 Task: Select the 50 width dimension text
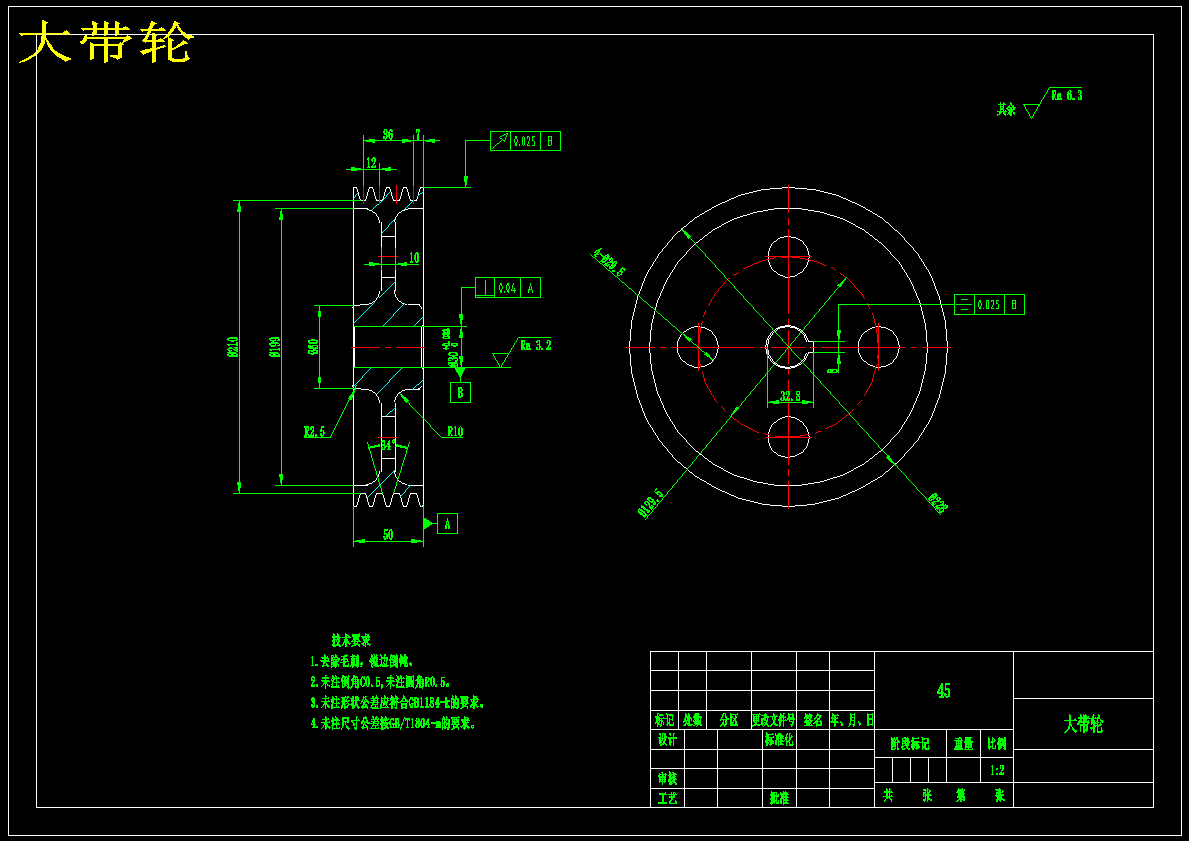[x=387, y=535]
